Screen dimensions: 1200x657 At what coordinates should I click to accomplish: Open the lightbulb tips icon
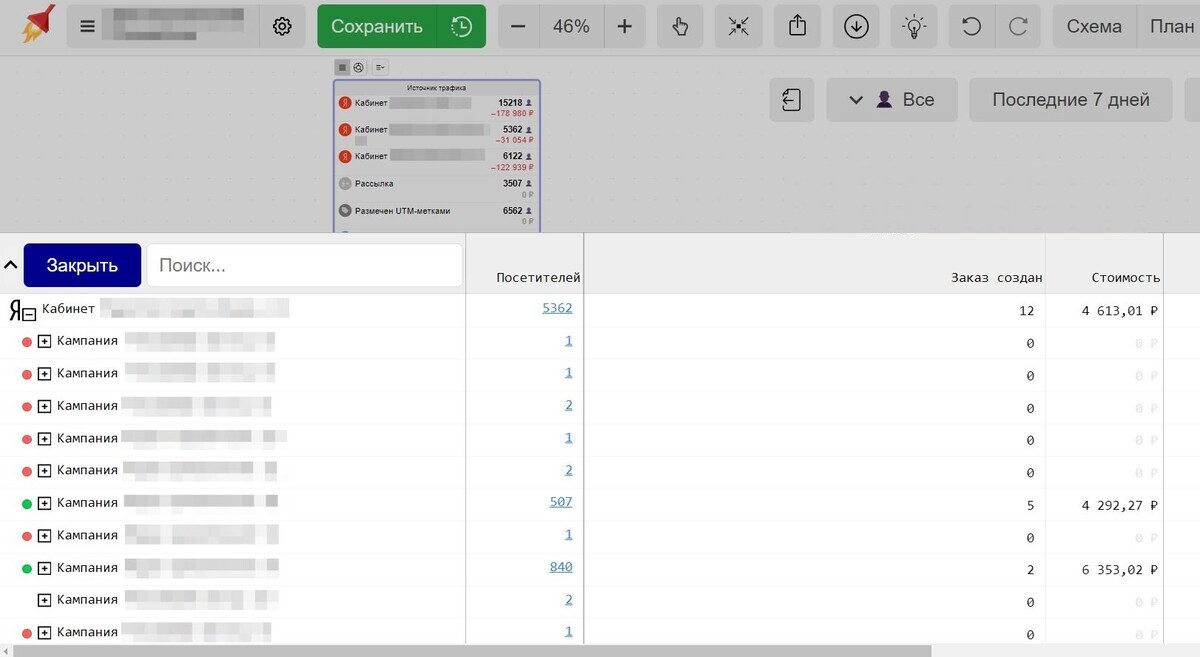914,26
